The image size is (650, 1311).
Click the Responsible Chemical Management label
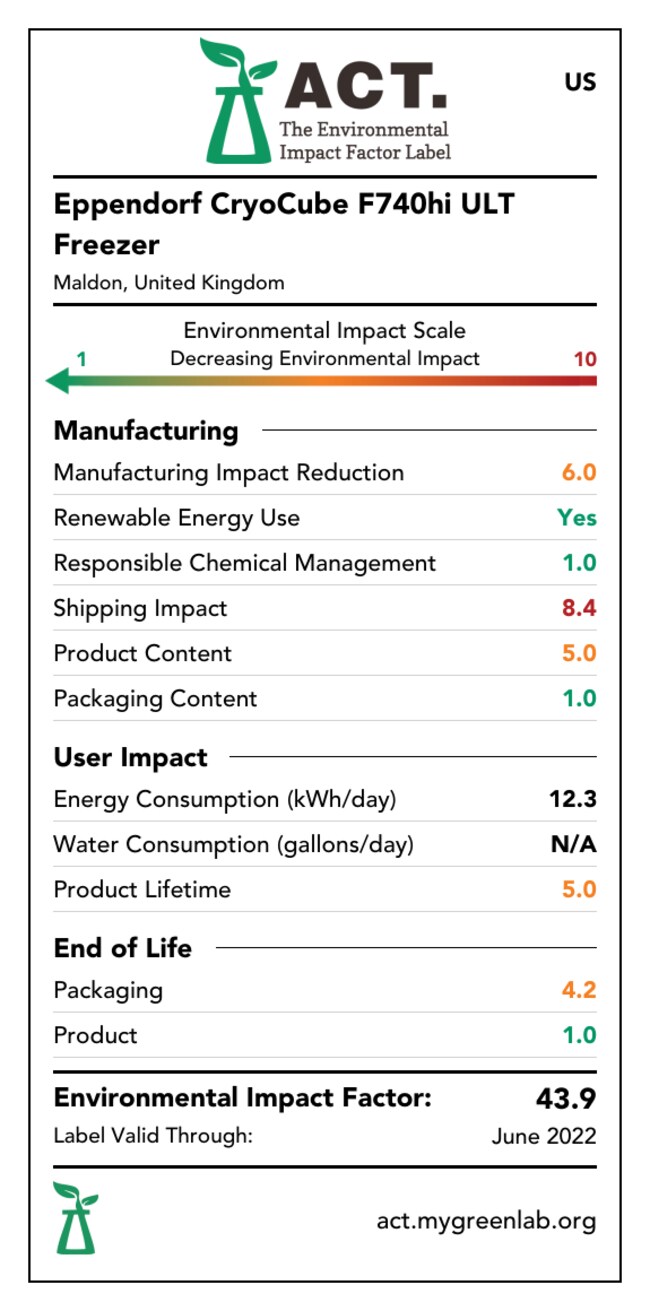click(x=245, y=563)
